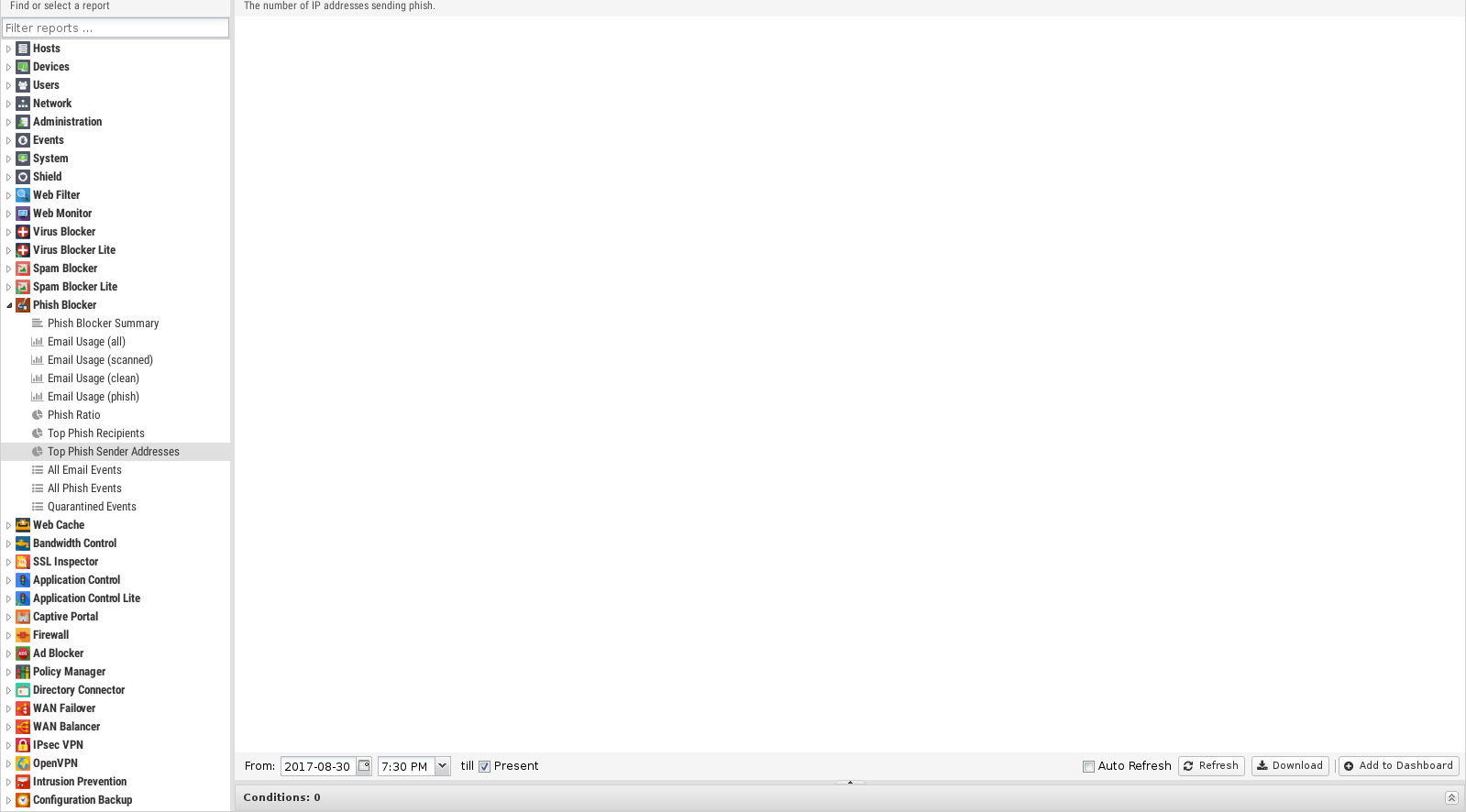Viewport: 1466px width, 812px height.
Task: Click the Directory Connector app icon
Action: pyautogui.click(x=23, y=690)
